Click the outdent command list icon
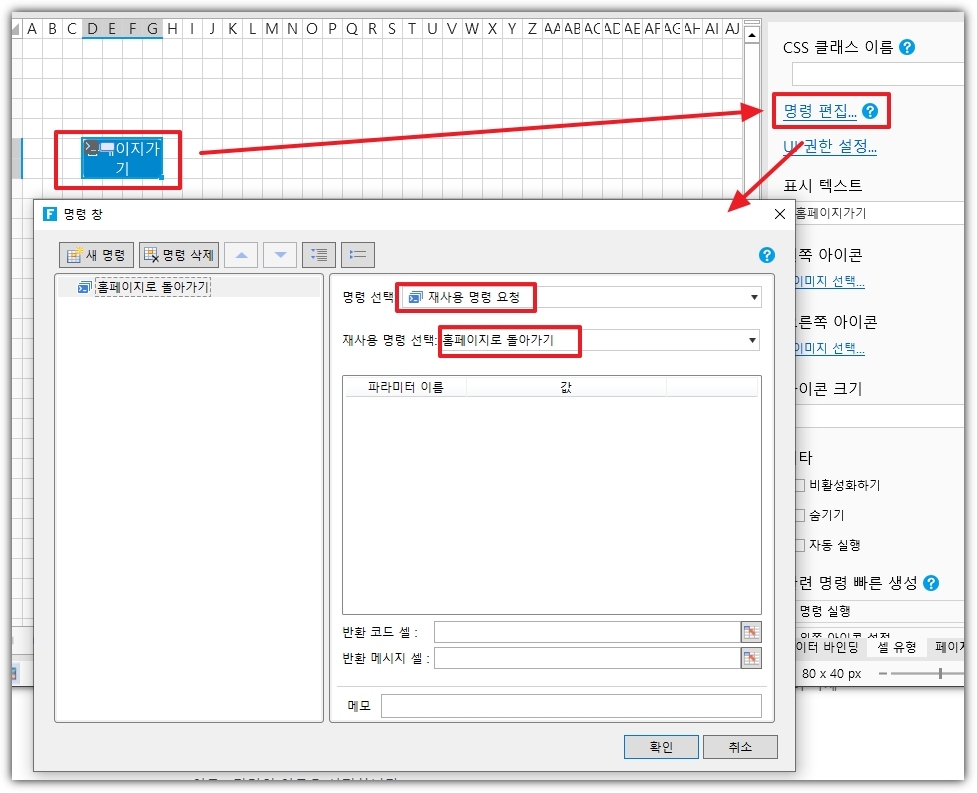 tap(358, 255)
